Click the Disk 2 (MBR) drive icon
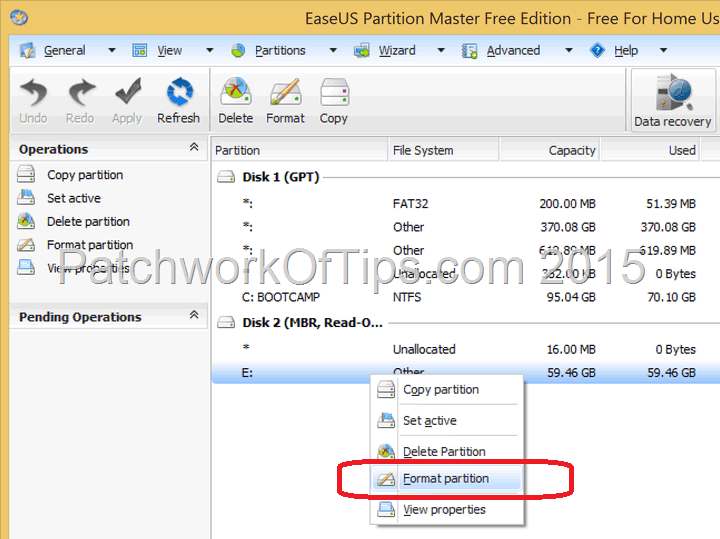The width and height of the screenshot is (720, 539). pos(226,322)
